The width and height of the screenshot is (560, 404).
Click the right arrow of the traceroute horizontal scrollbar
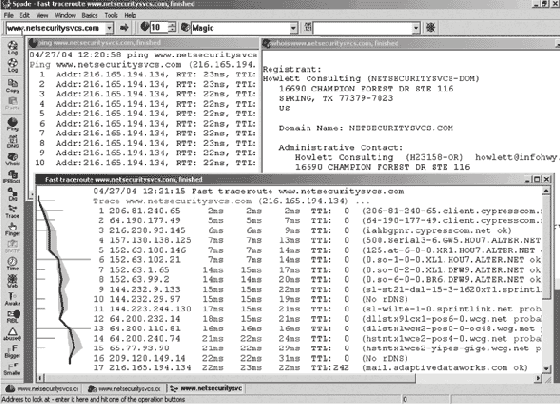538,378
